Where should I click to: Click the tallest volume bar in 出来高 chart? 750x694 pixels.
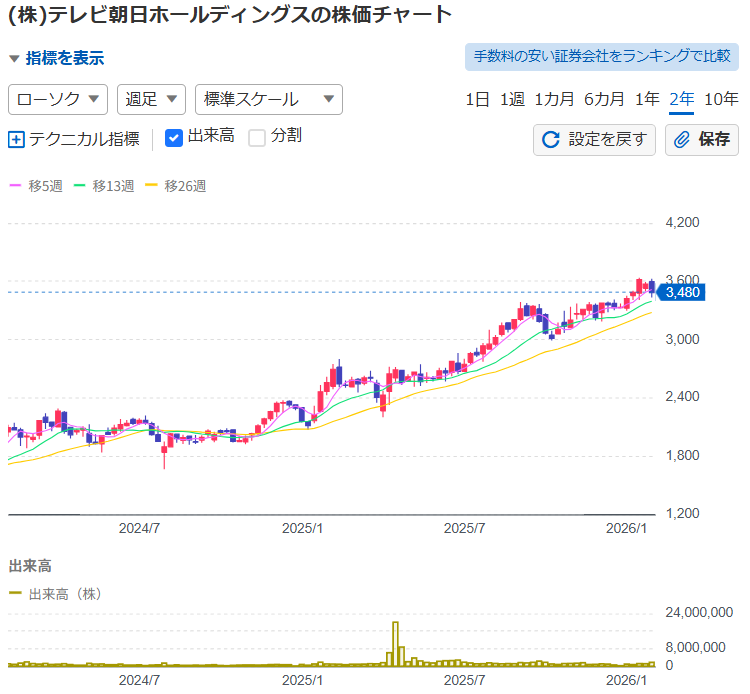395,644
